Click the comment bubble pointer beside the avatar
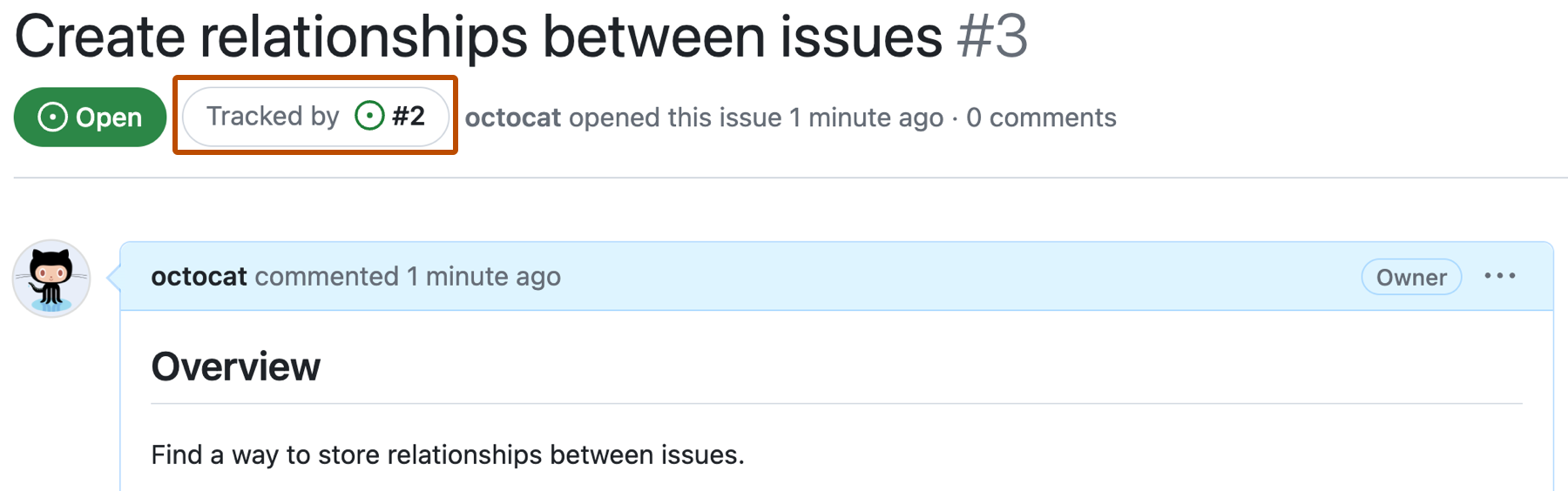Image resolution: width=1568 pixels, height=491 pixels. 112,278
